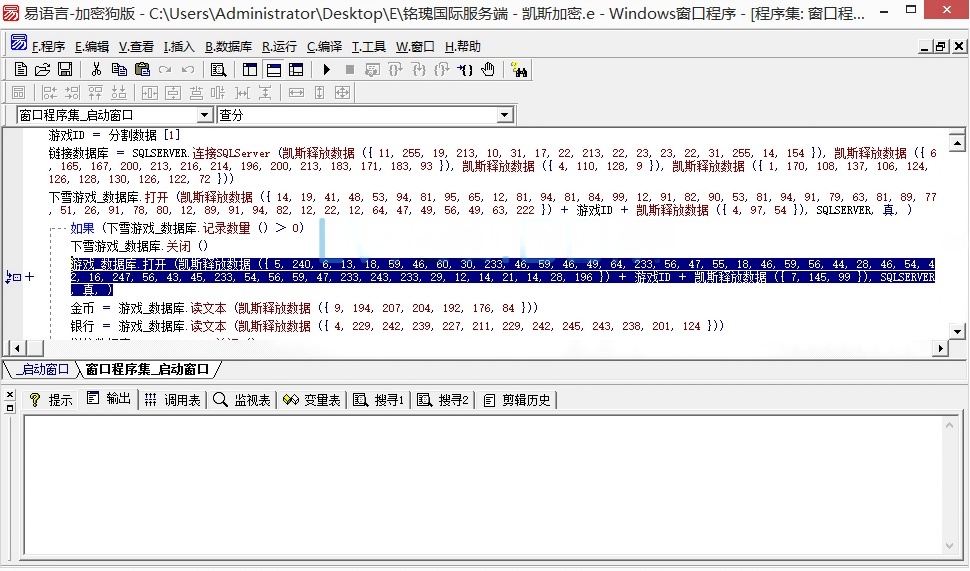This screenshot has width=970, height=571.
Task: Click the binoculars help-search icon
Action: tap(519, 70)
